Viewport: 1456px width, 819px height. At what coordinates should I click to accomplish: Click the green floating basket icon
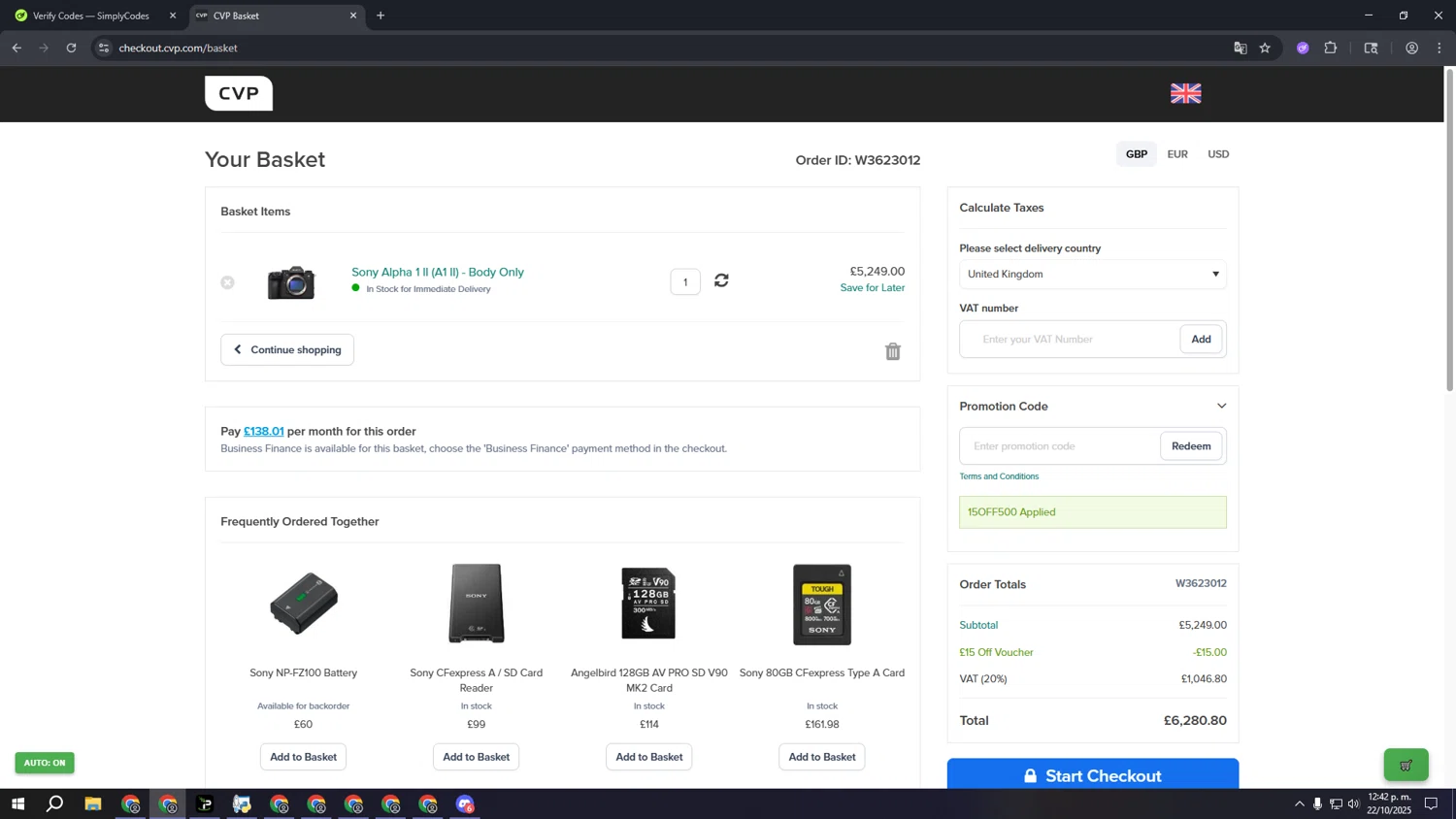(x=1406, y=765)
